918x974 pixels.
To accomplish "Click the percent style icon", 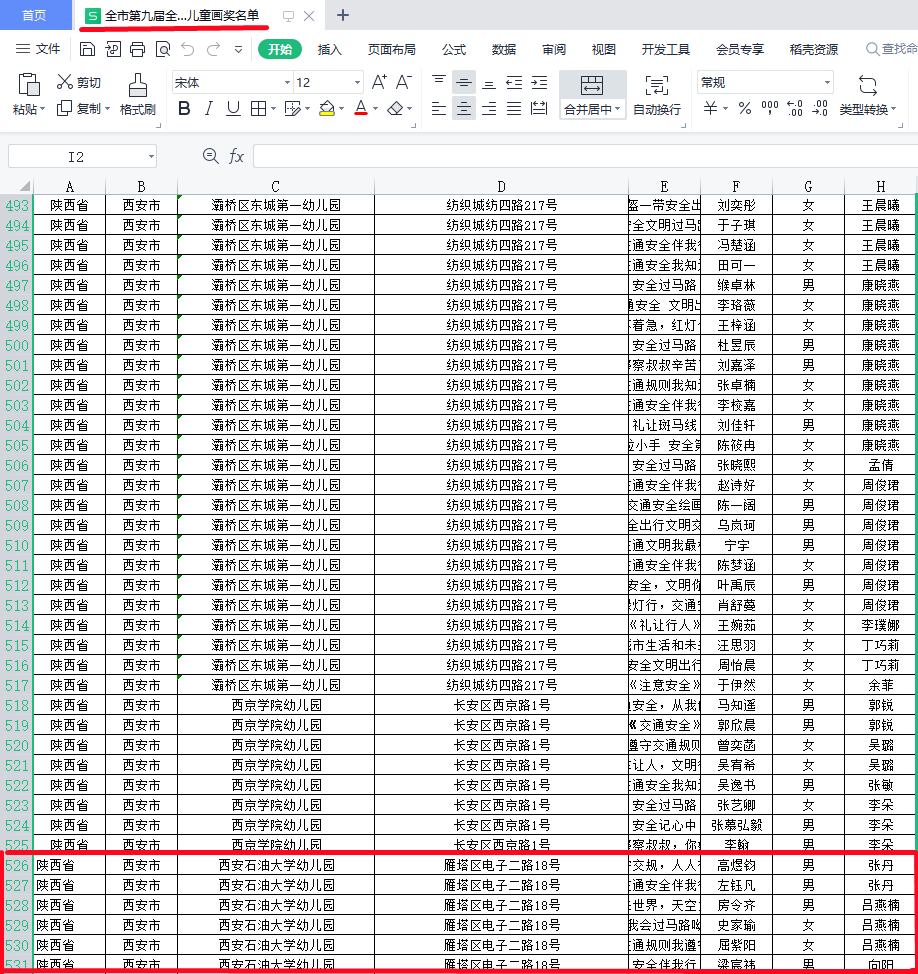I will tap(745, 109).
